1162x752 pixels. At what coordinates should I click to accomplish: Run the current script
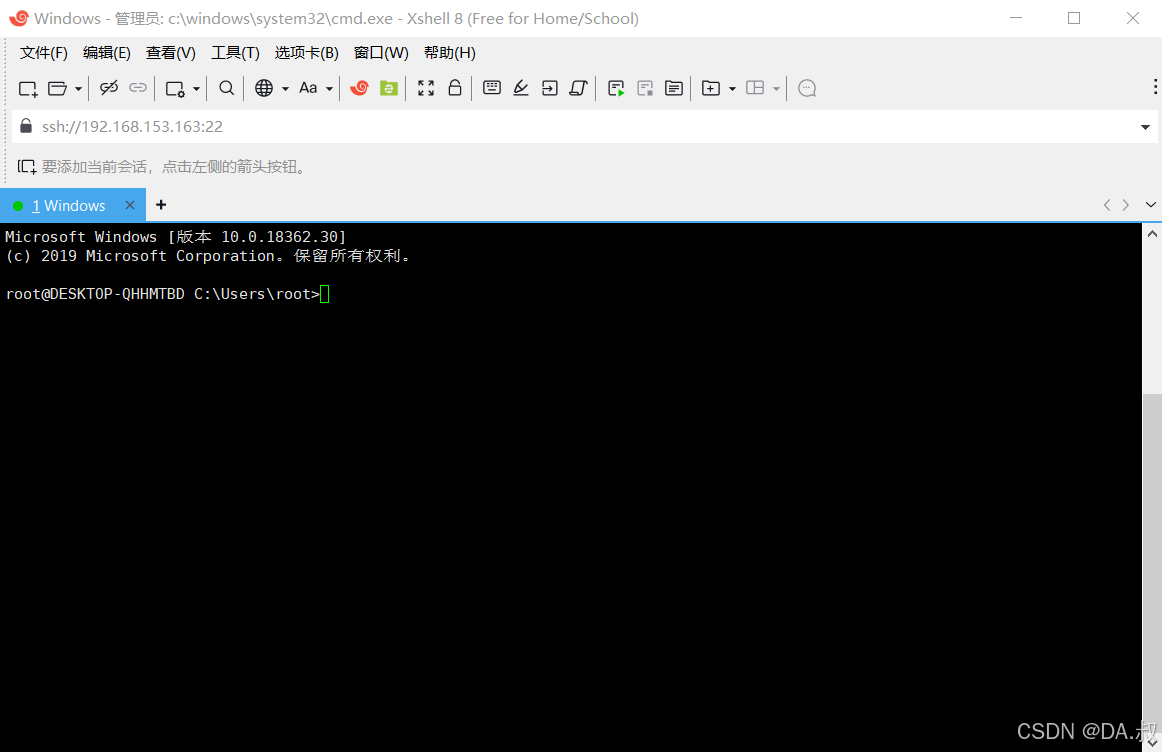pos(616,88)
